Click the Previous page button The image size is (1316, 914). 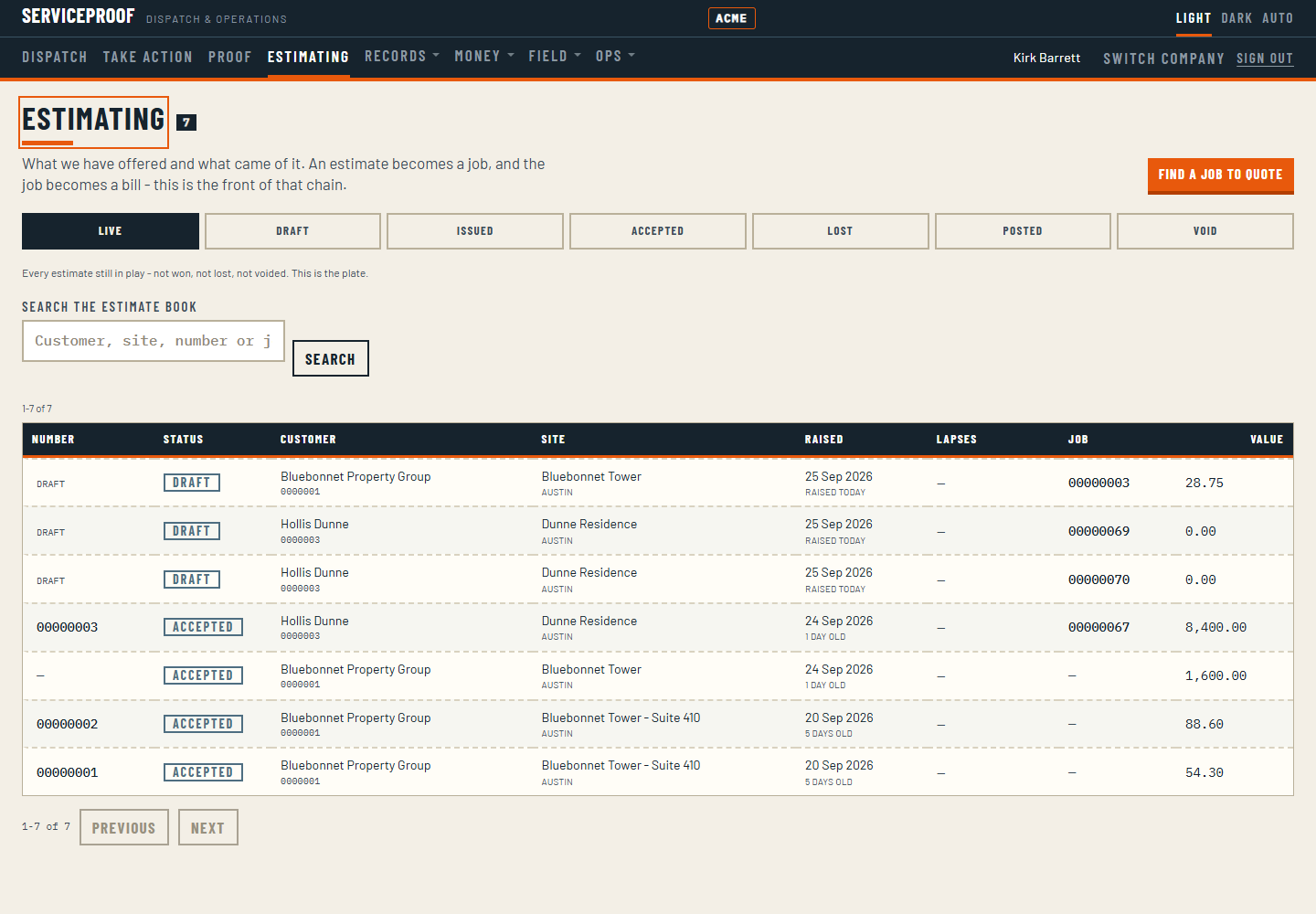(124, 827)
